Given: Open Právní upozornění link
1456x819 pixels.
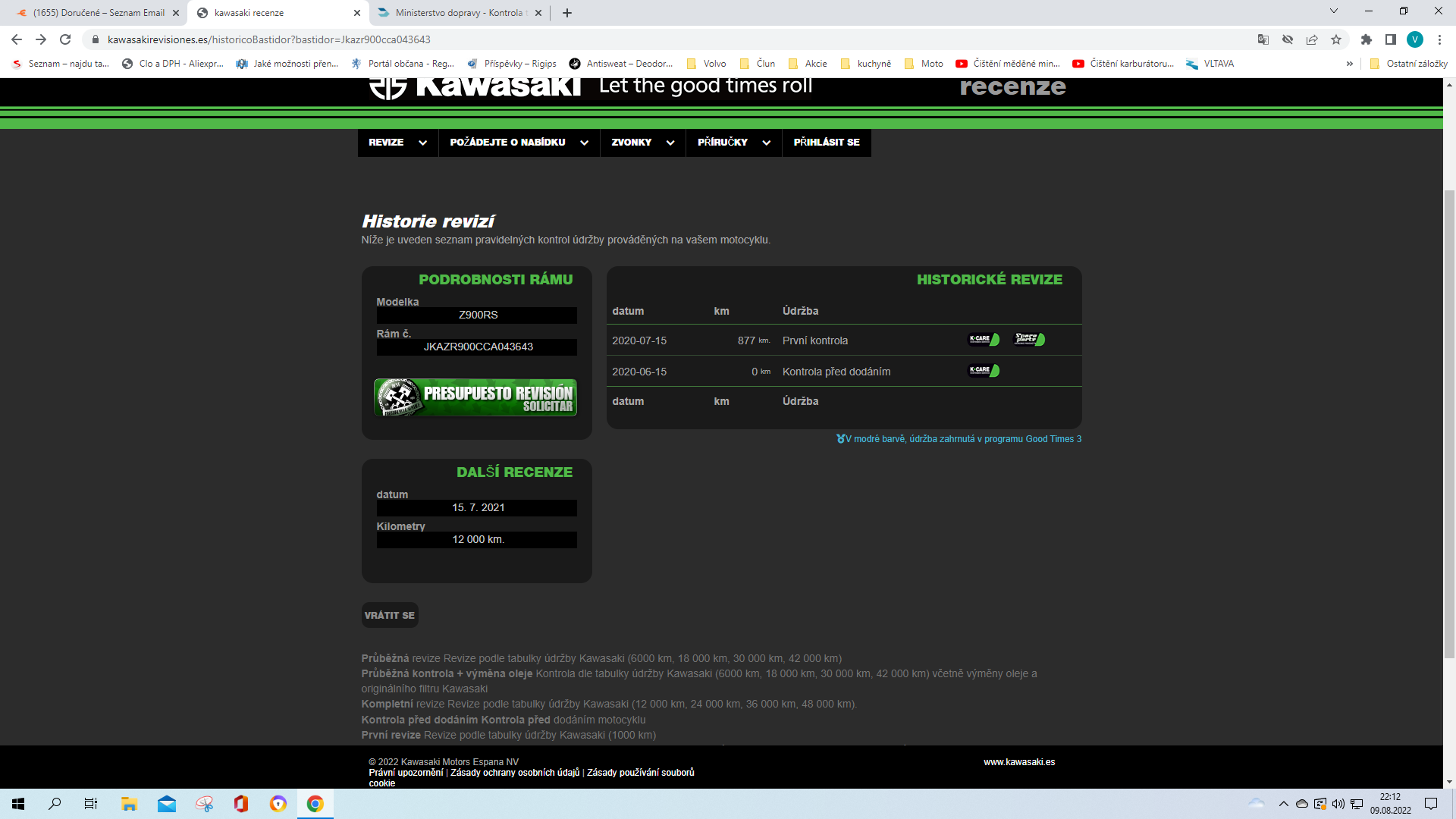Looking at the screenshot, I should (406, 773).
